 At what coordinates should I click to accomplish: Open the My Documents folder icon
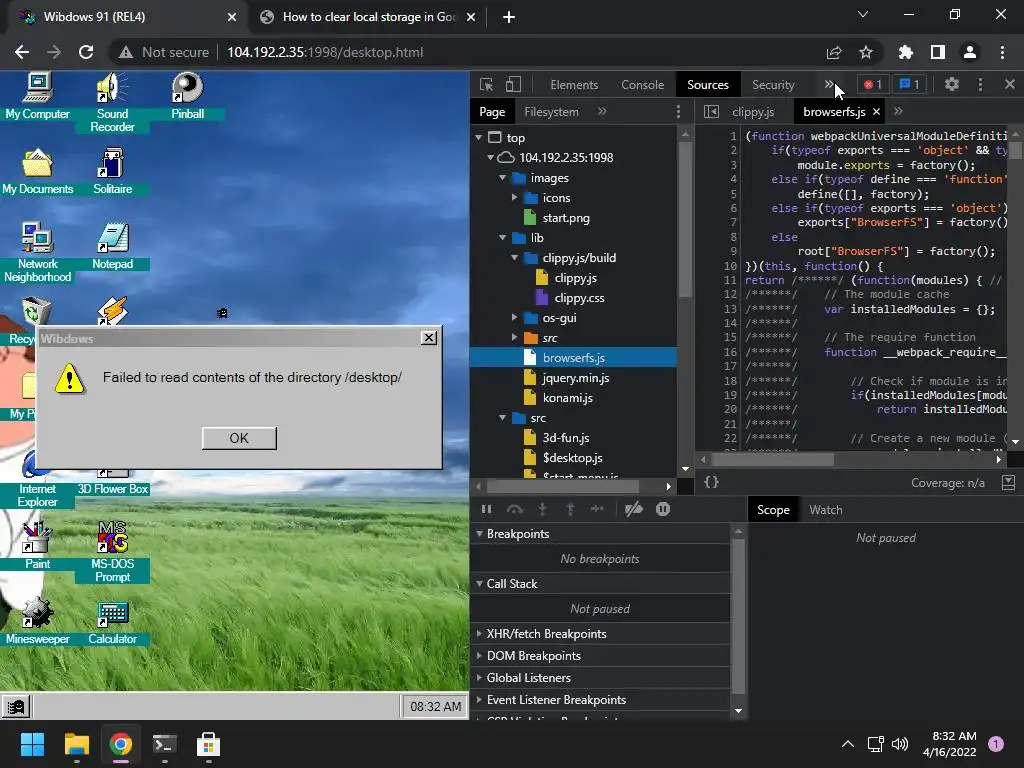coord(37,172)
